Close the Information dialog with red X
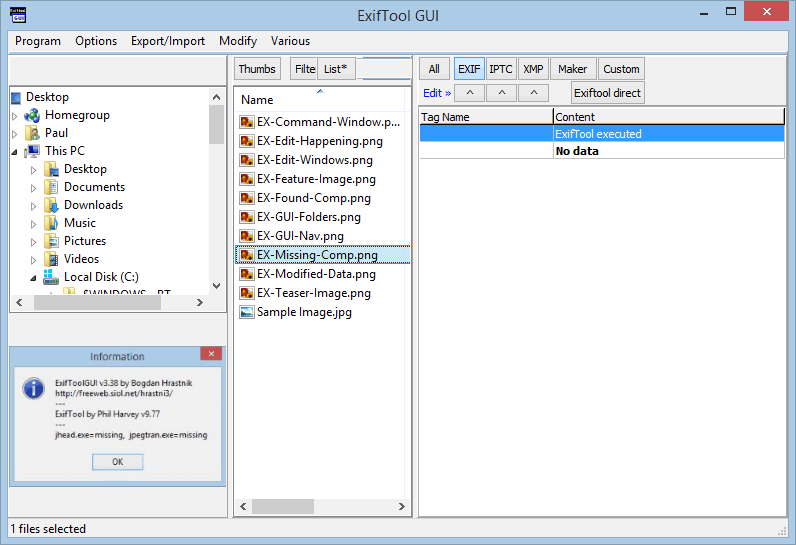796x545 pixels. coord(210,354)
